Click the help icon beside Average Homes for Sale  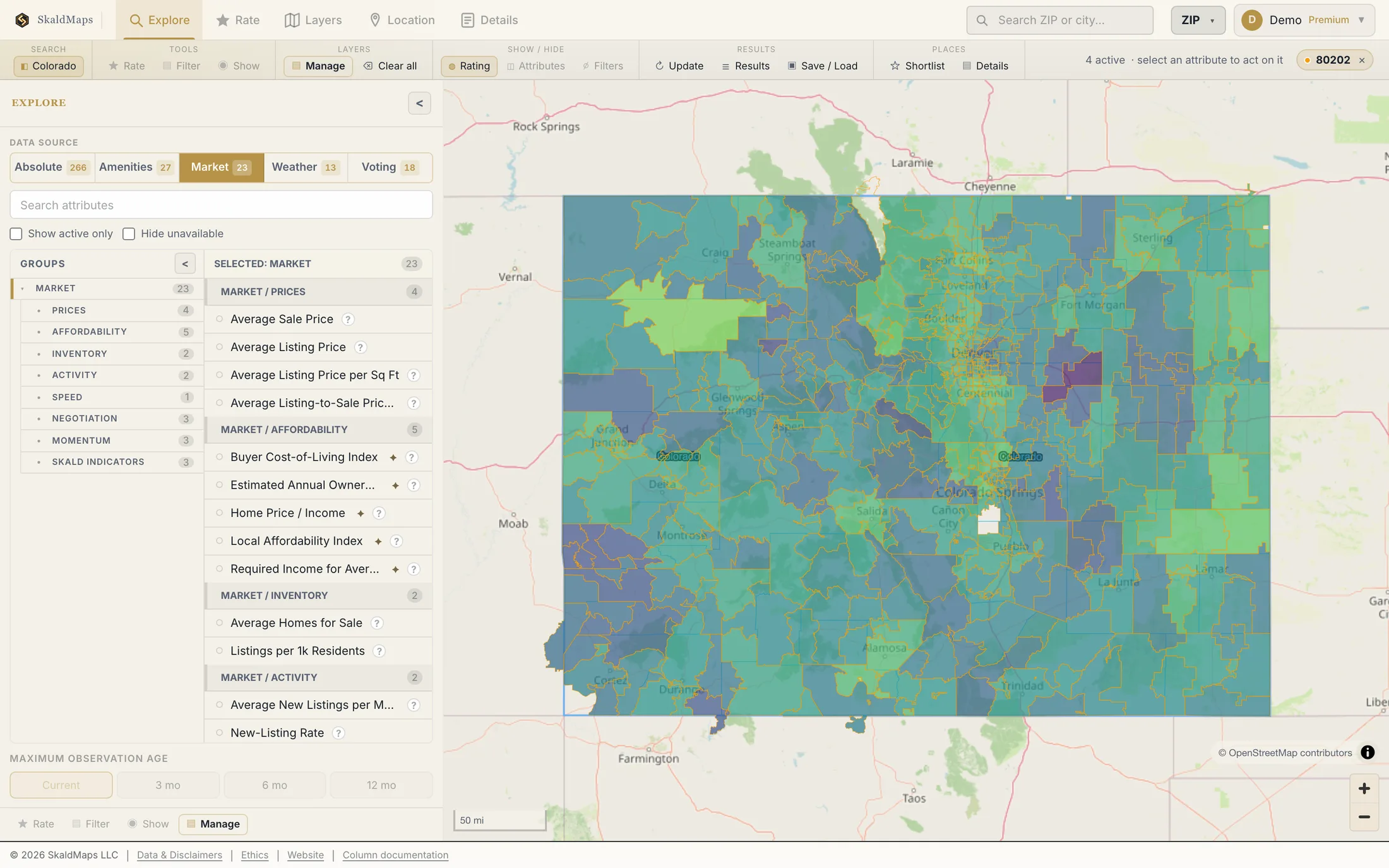pyautogui.click(x=377, y=623)
